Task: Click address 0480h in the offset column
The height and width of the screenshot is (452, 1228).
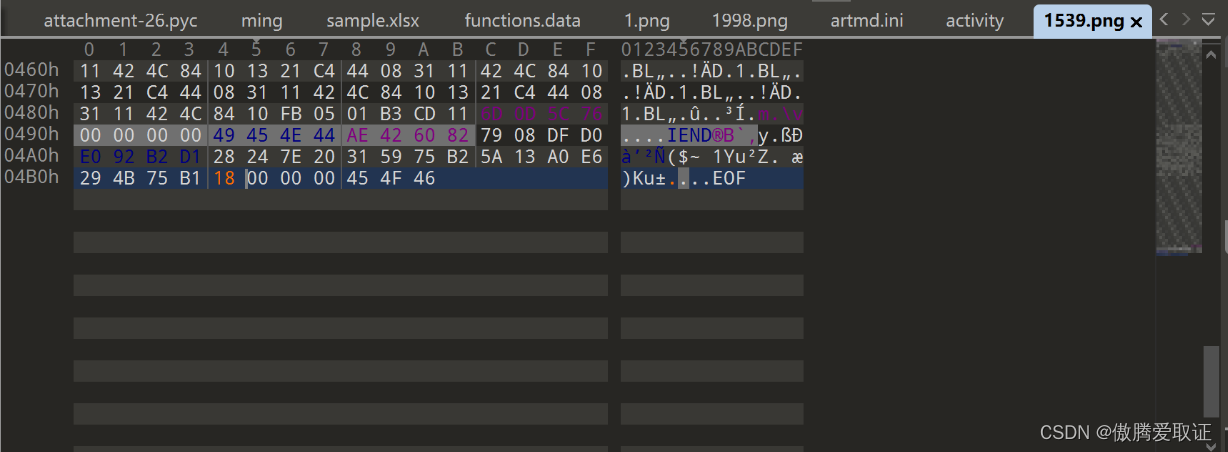Action: click(32, 114)
